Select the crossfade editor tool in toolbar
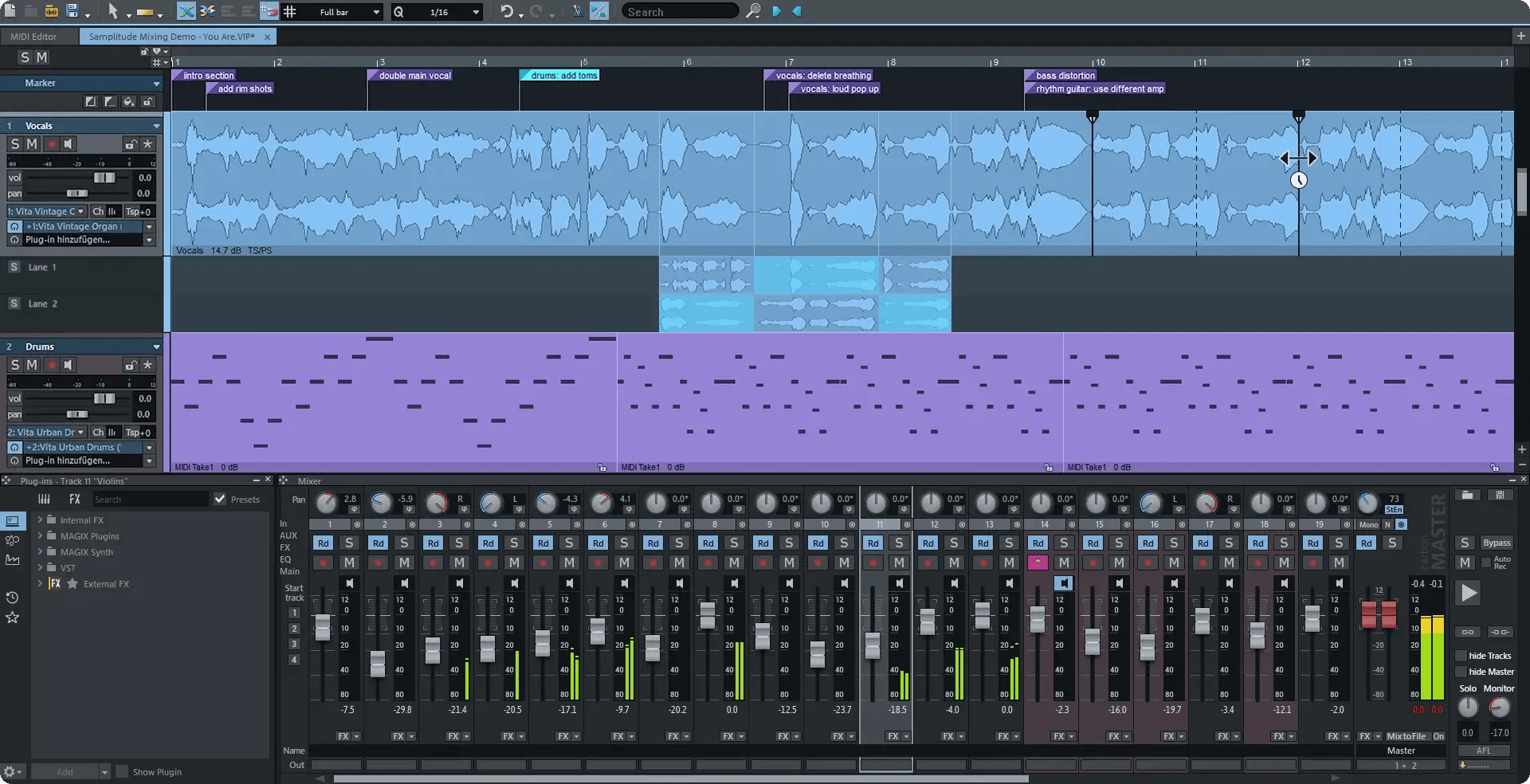The height and width of the screenshot is (784, 1530). [x=208, y=11]
